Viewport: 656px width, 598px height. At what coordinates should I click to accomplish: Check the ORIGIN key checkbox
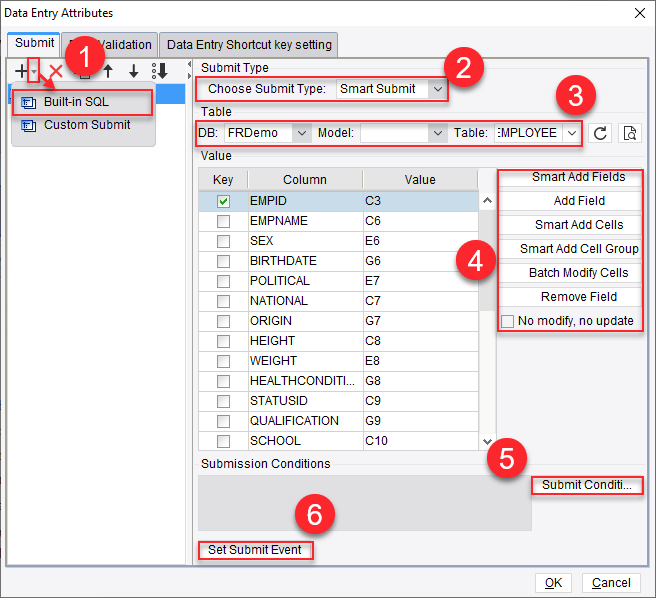tap(223, 321)
